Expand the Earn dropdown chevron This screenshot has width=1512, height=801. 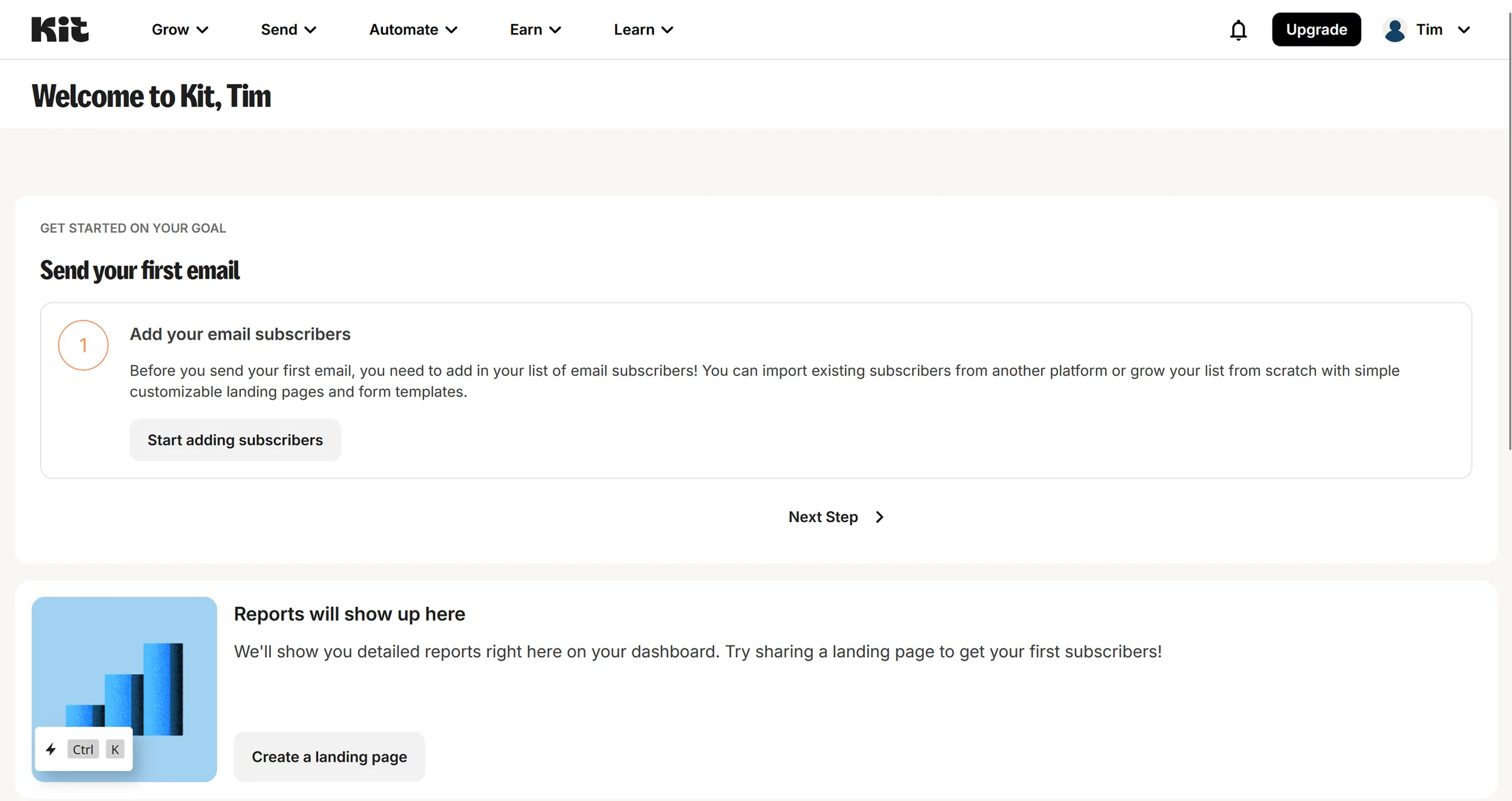pyautogui.click(x=555, y=30)
